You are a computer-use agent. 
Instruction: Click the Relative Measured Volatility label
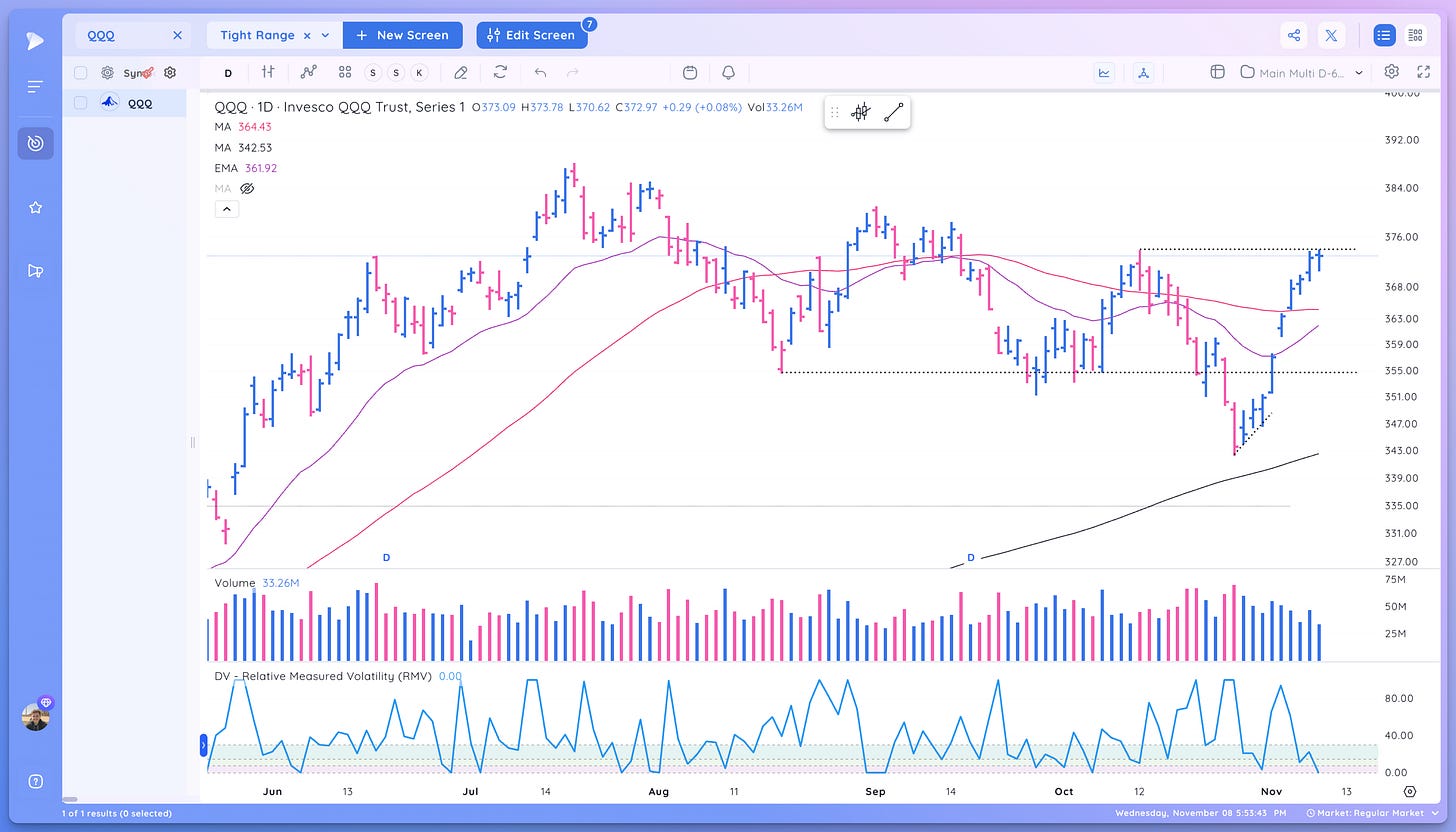click(x=325, y=676)
